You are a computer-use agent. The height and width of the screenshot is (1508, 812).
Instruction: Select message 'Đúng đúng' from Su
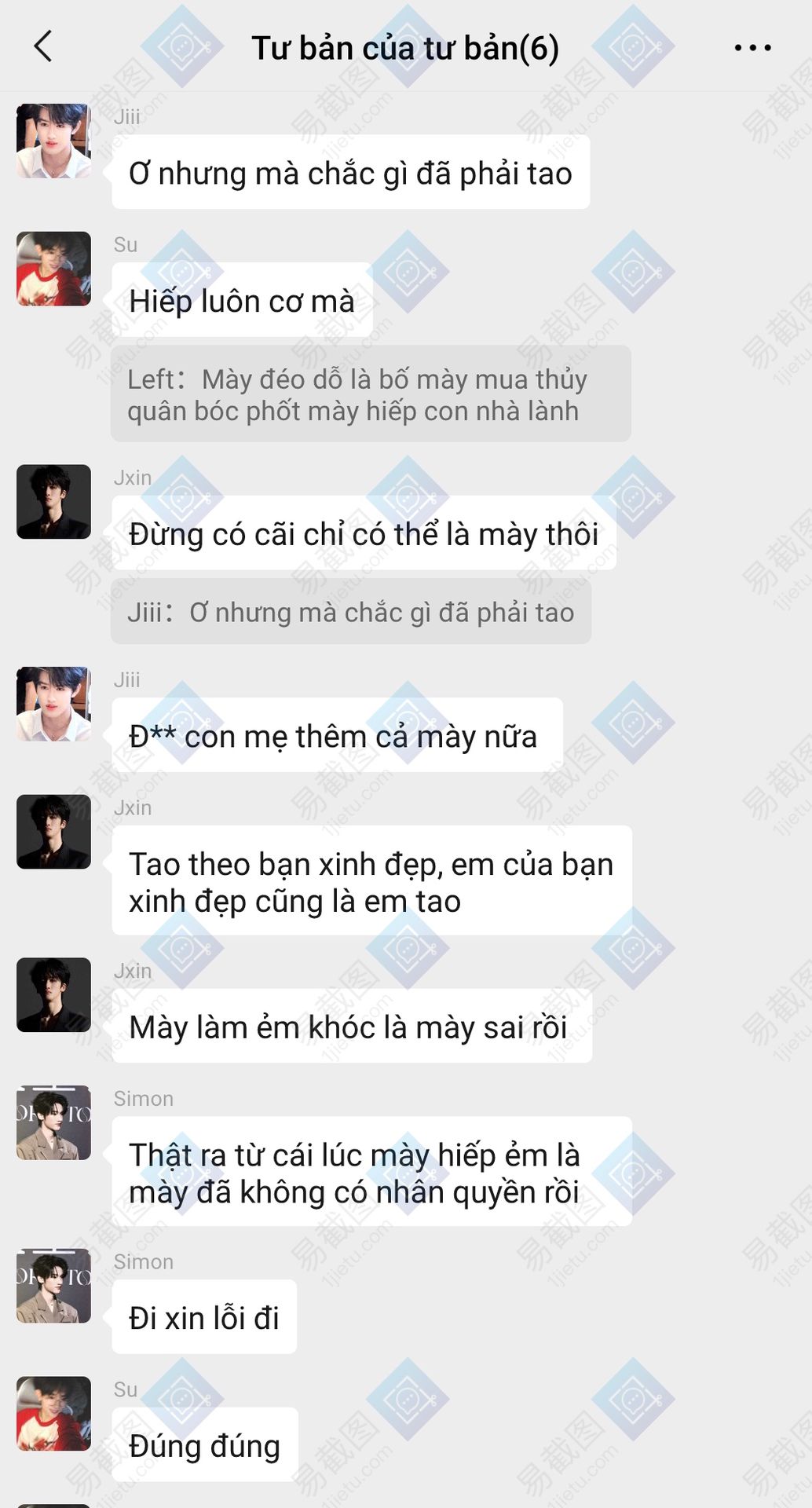tap(205, 1444)
